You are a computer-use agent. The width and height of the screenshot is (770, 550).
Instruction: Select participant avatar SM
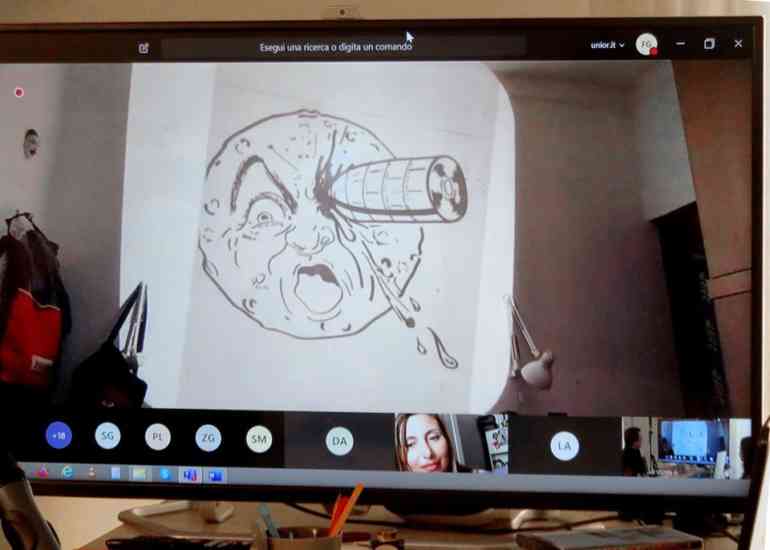click(259, 439)
